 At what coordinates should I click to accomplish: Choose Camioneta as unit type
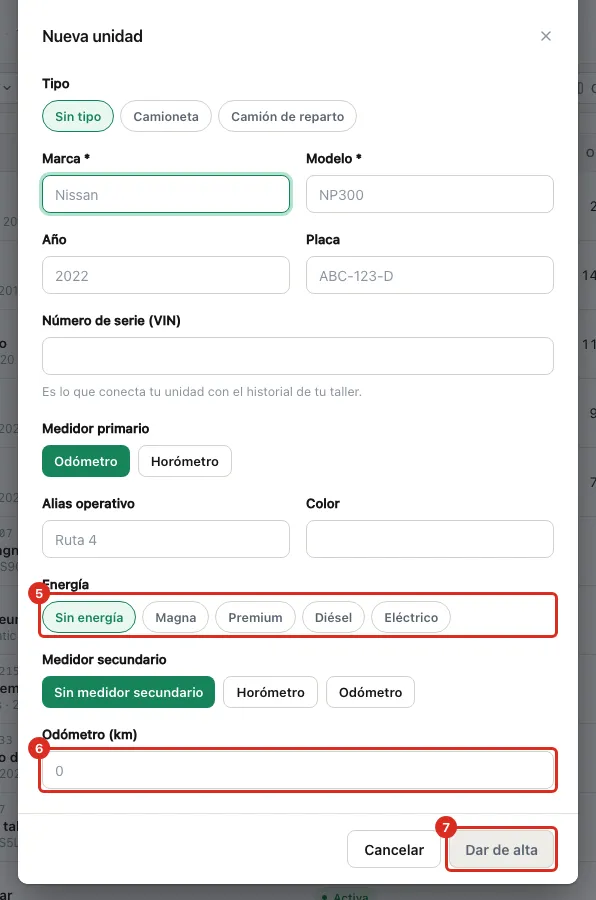click(x=166, y=117)
